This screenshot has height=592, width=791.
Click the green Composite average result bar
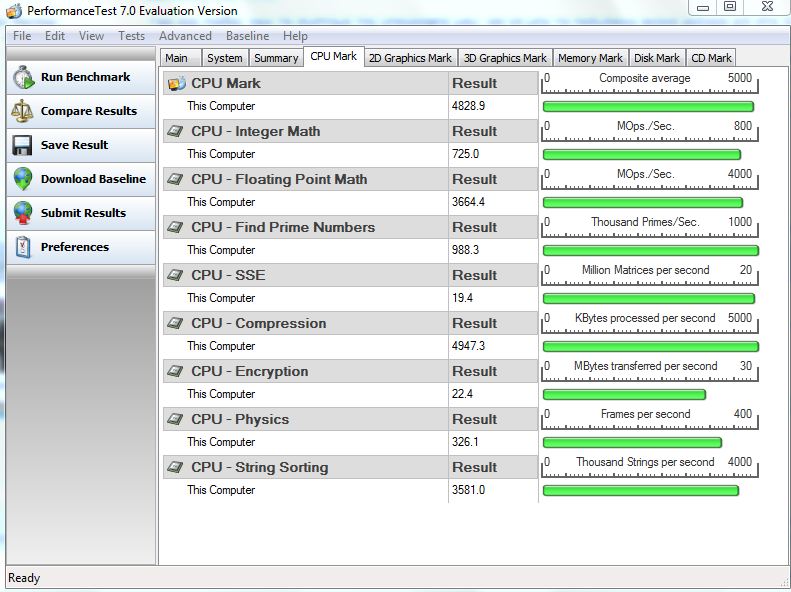pos(648,106)
